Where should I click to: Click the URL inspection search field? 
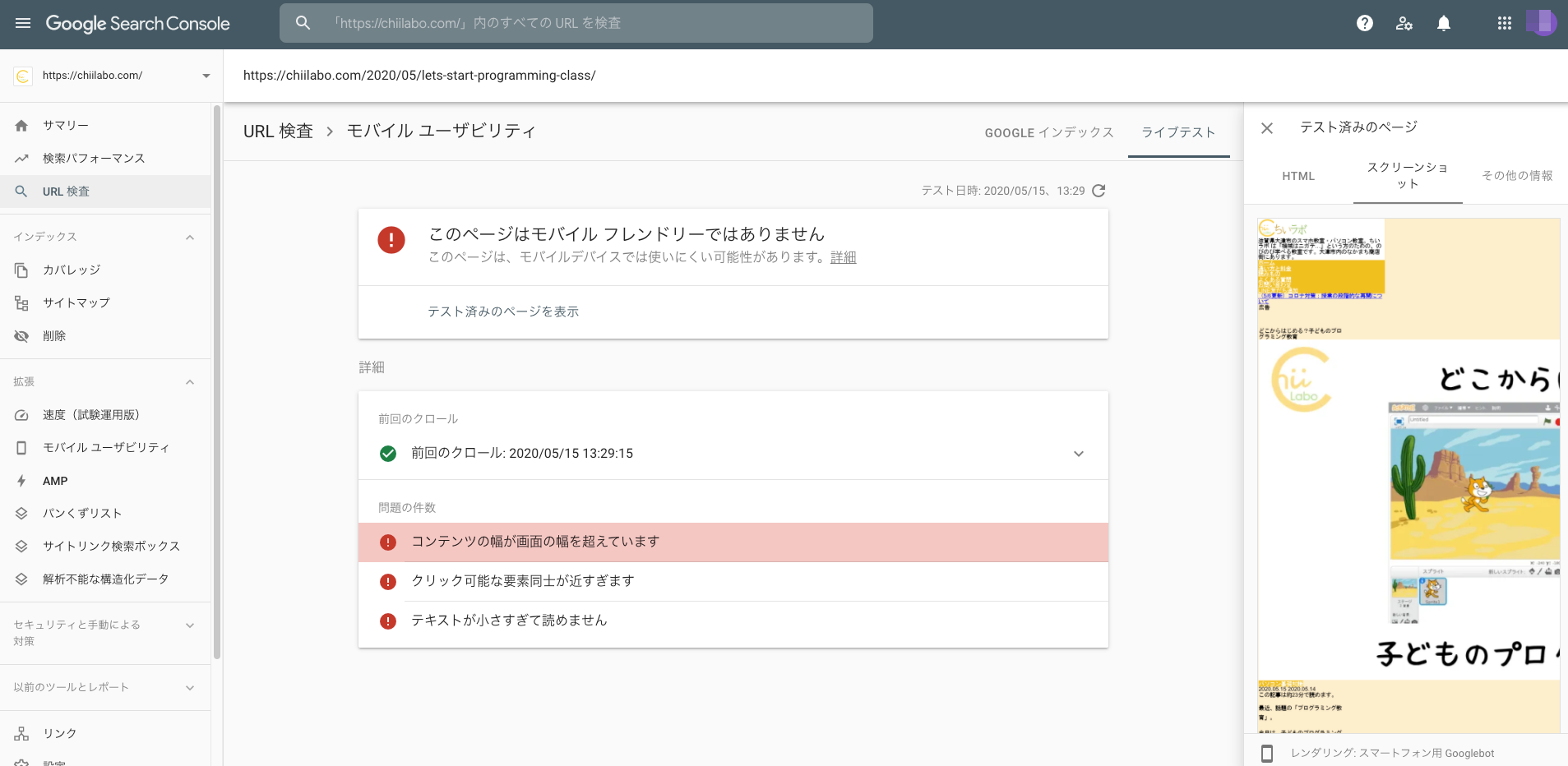(x=576, y=22)
